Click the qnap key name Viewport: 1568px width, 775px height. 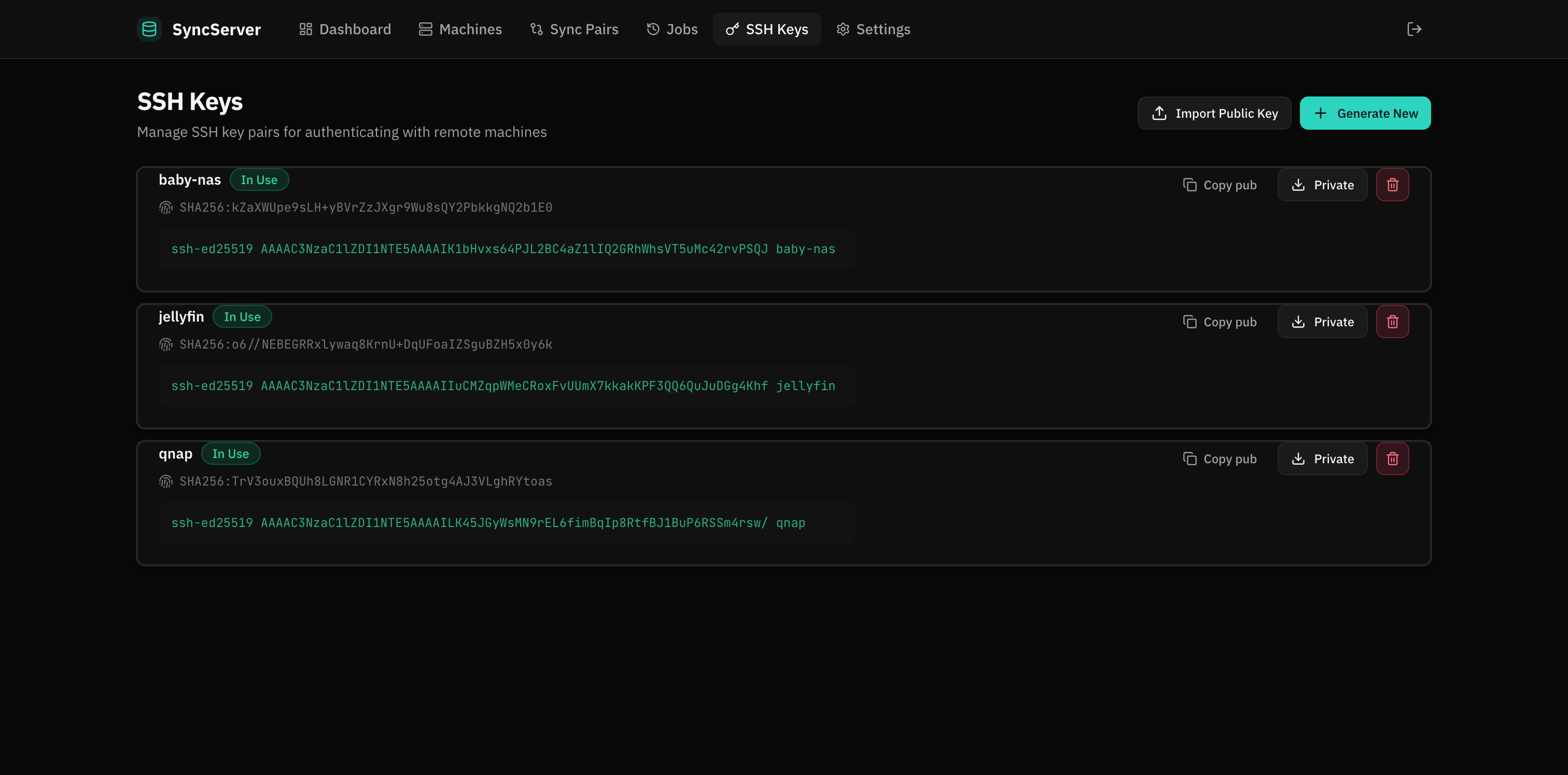(175, 454)
